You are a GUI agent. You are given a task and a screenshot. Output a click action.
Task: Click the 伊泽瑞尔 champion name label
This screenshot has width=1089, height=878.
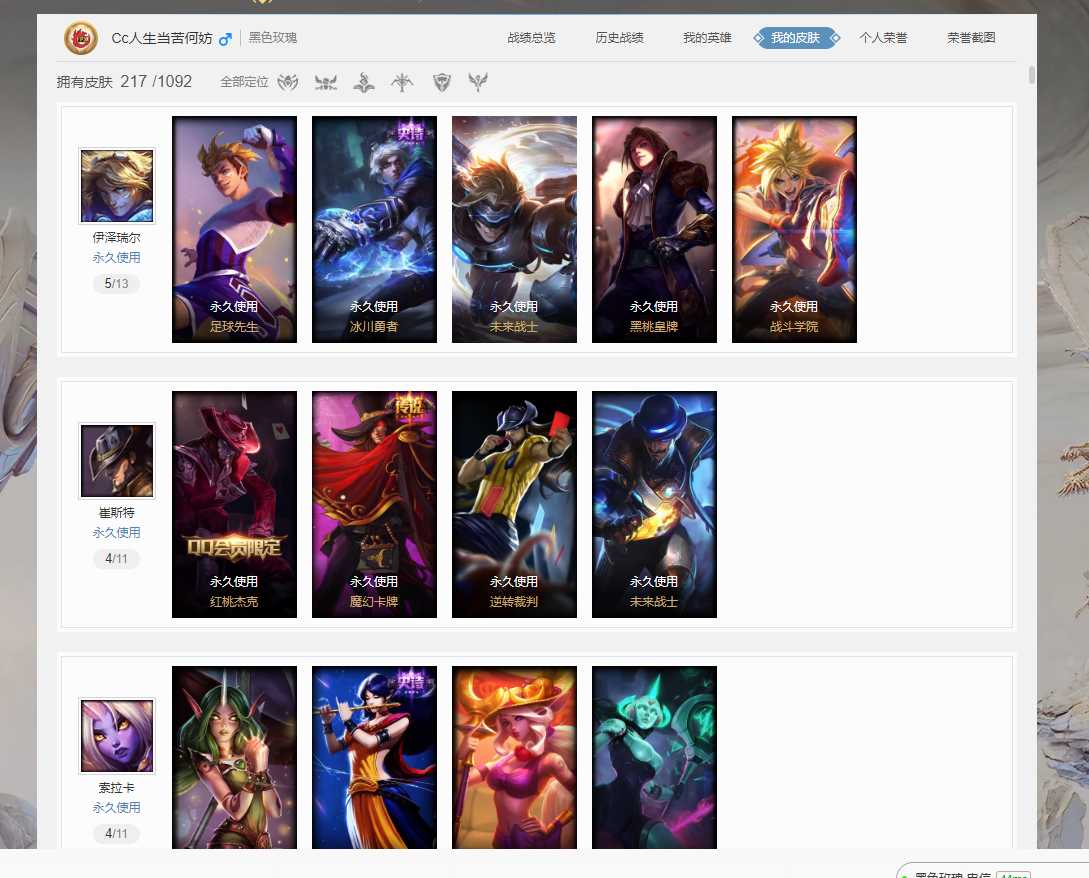pyautogui.click(x=117, y=238)
